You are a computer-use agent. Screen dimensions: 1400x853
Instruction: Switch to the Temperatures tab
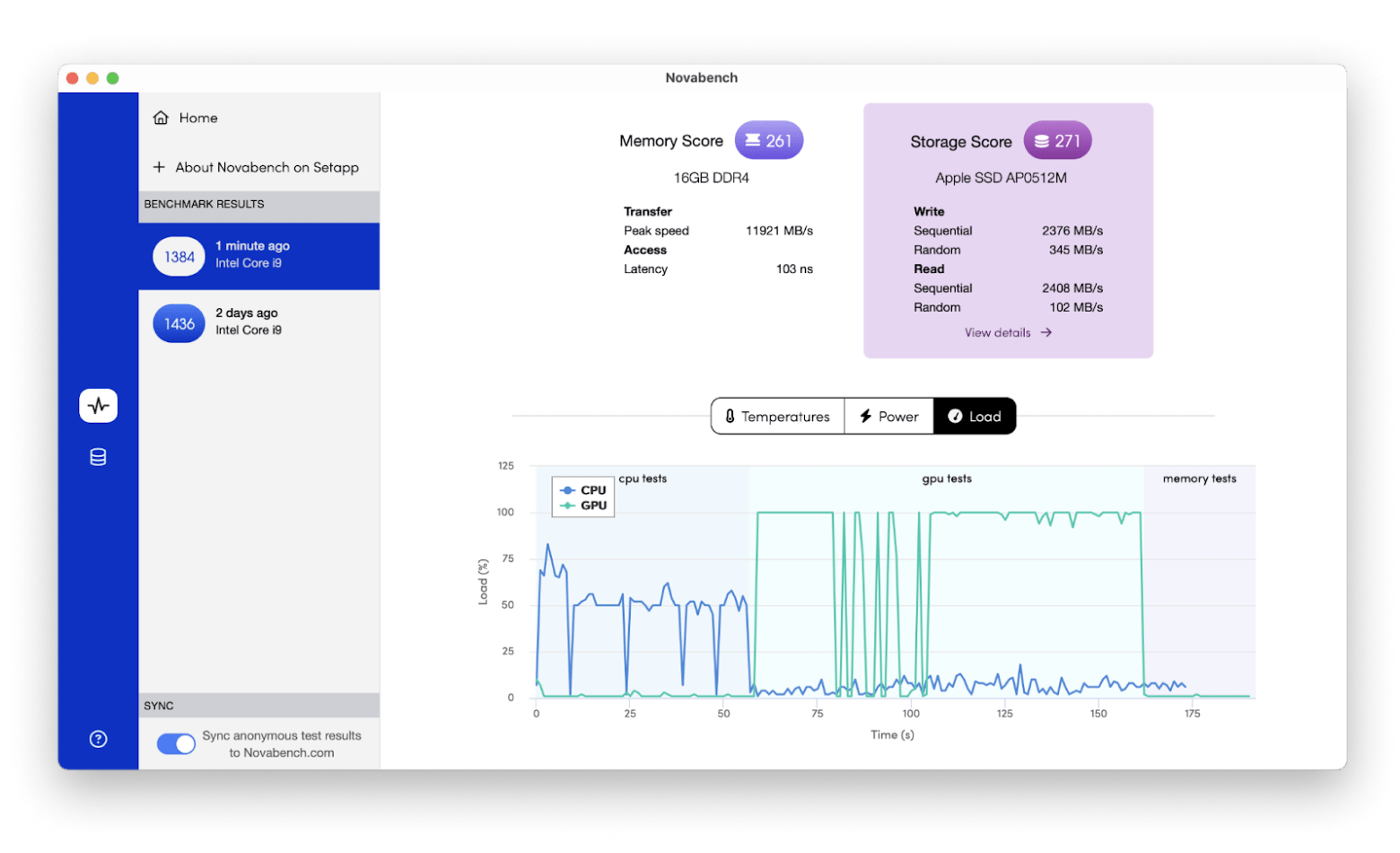[x=777, y=416]
